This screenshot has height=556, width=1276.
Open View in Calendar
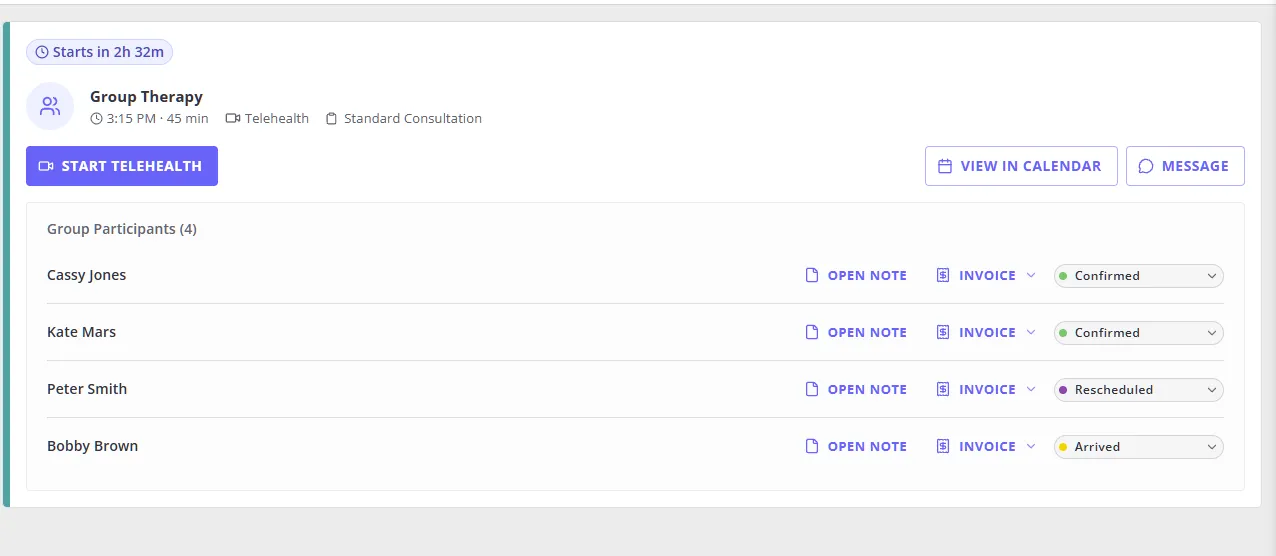point(1020,166)
